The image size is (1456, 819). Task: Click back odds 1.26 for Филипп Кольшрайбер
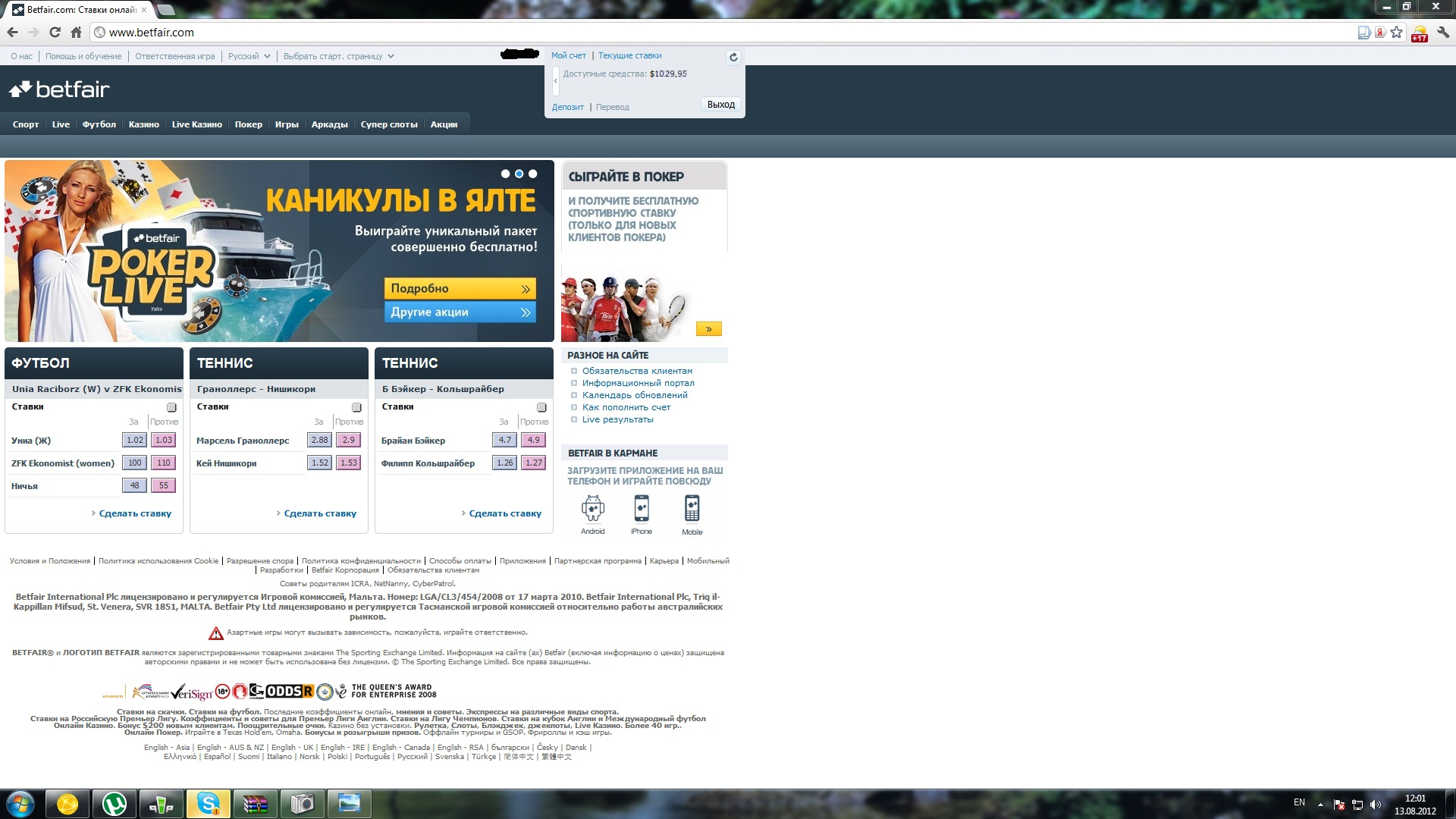(505, 463)
